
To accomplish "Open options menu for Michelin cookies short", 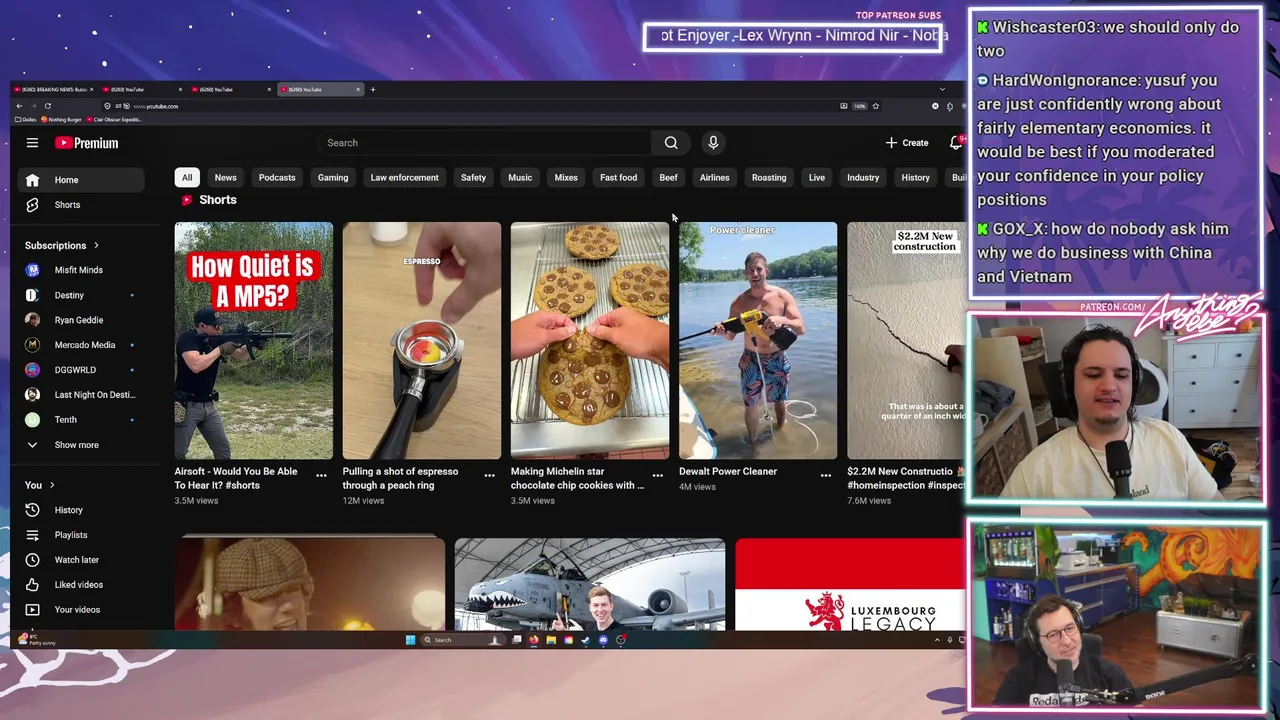I will tap(657, 475).
